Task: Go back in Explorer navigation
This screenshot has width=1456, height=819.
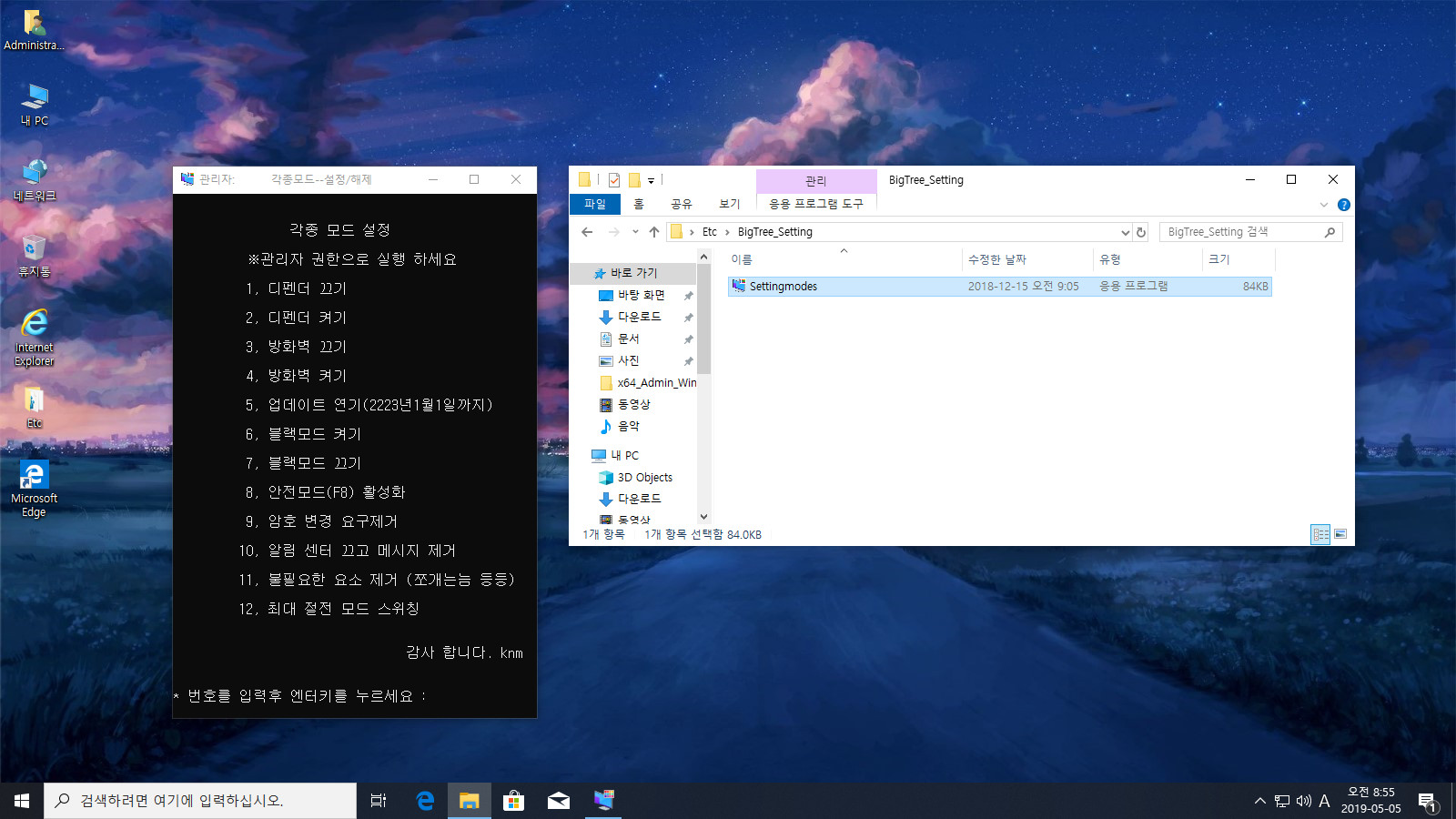Action: point(587,232)
